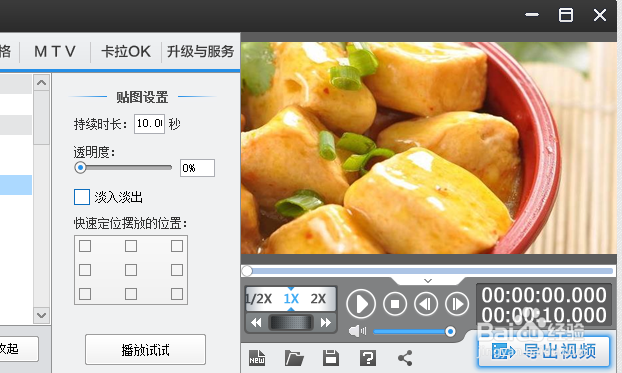Open help with the question mark icon
The width and height of the screenshot is (622, 373).
click(368, 358)
